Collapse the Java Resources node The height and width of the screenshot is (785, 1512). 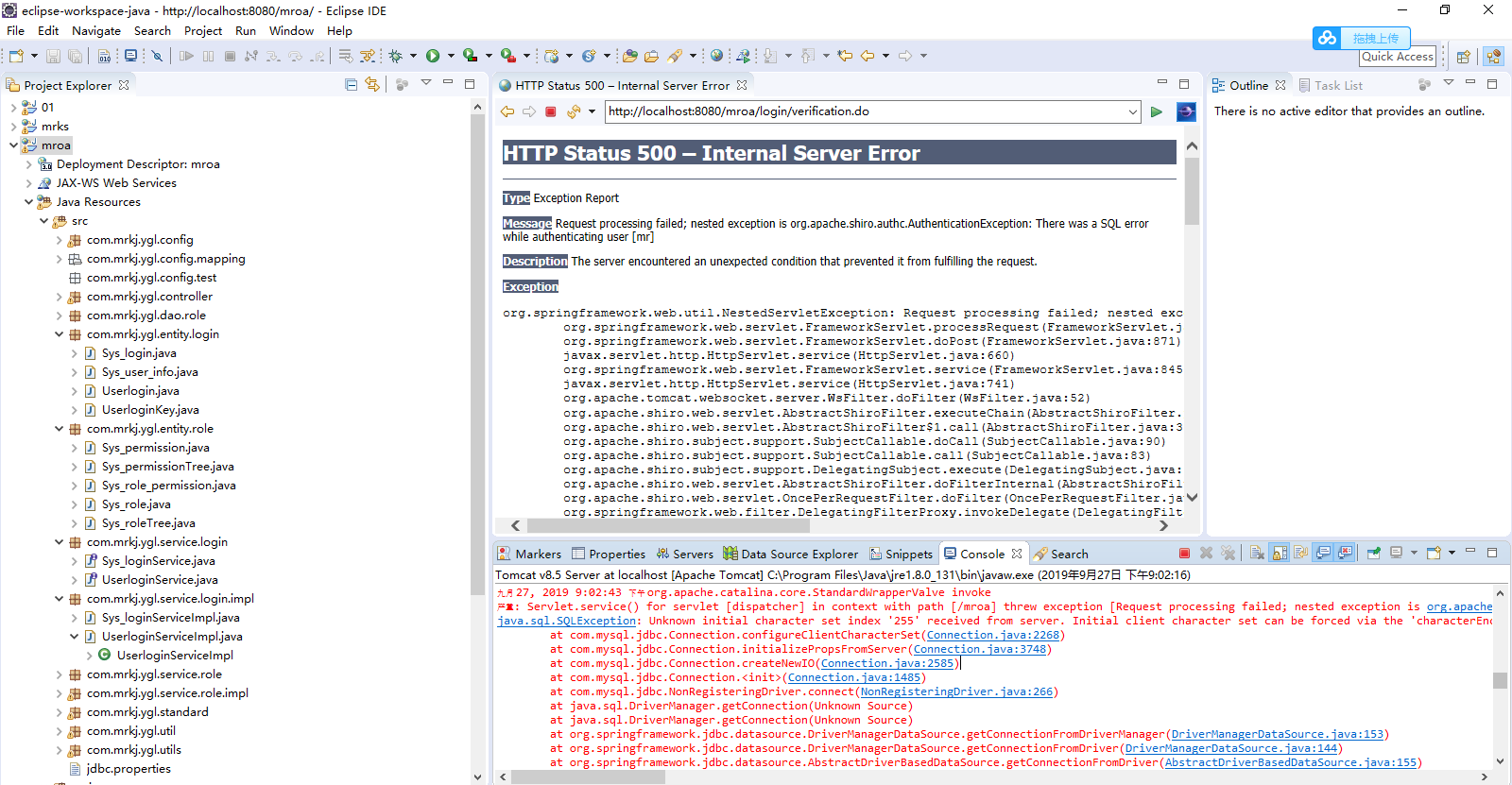(28, 202)
